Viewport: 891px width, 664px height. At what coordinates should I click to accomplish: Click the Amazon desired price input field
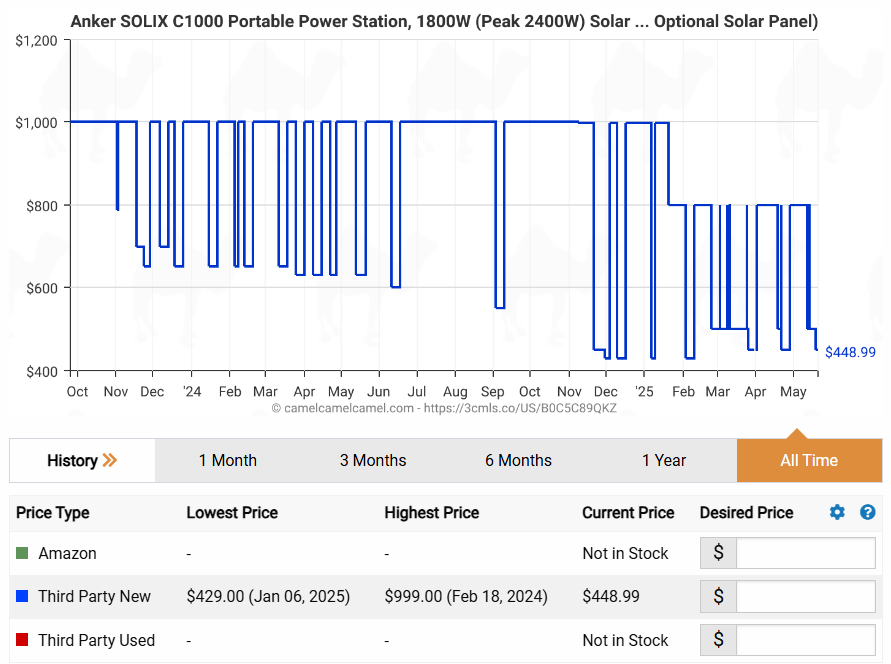click(805, 553)
